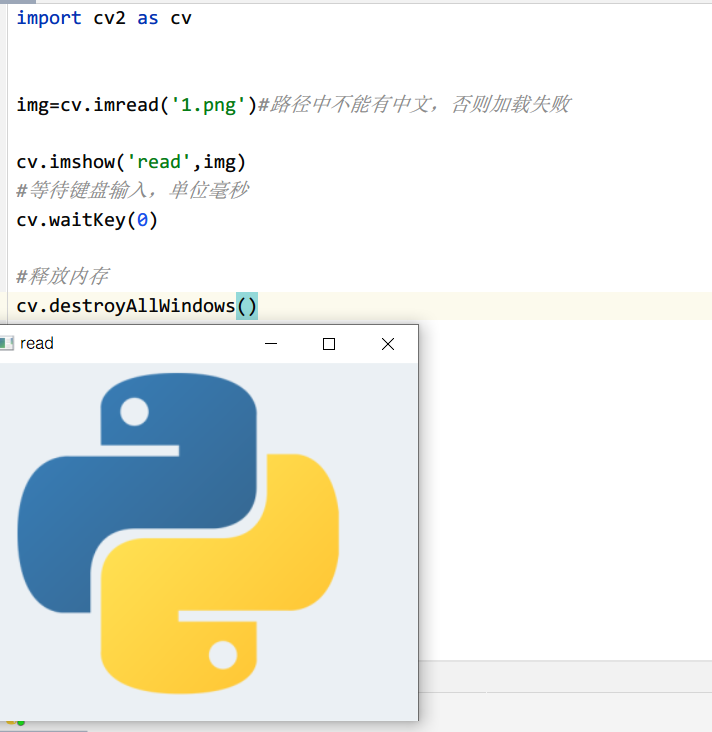
Task: Click the 'read' window title text
Action: pyautogui.click(x=37, y=344)
